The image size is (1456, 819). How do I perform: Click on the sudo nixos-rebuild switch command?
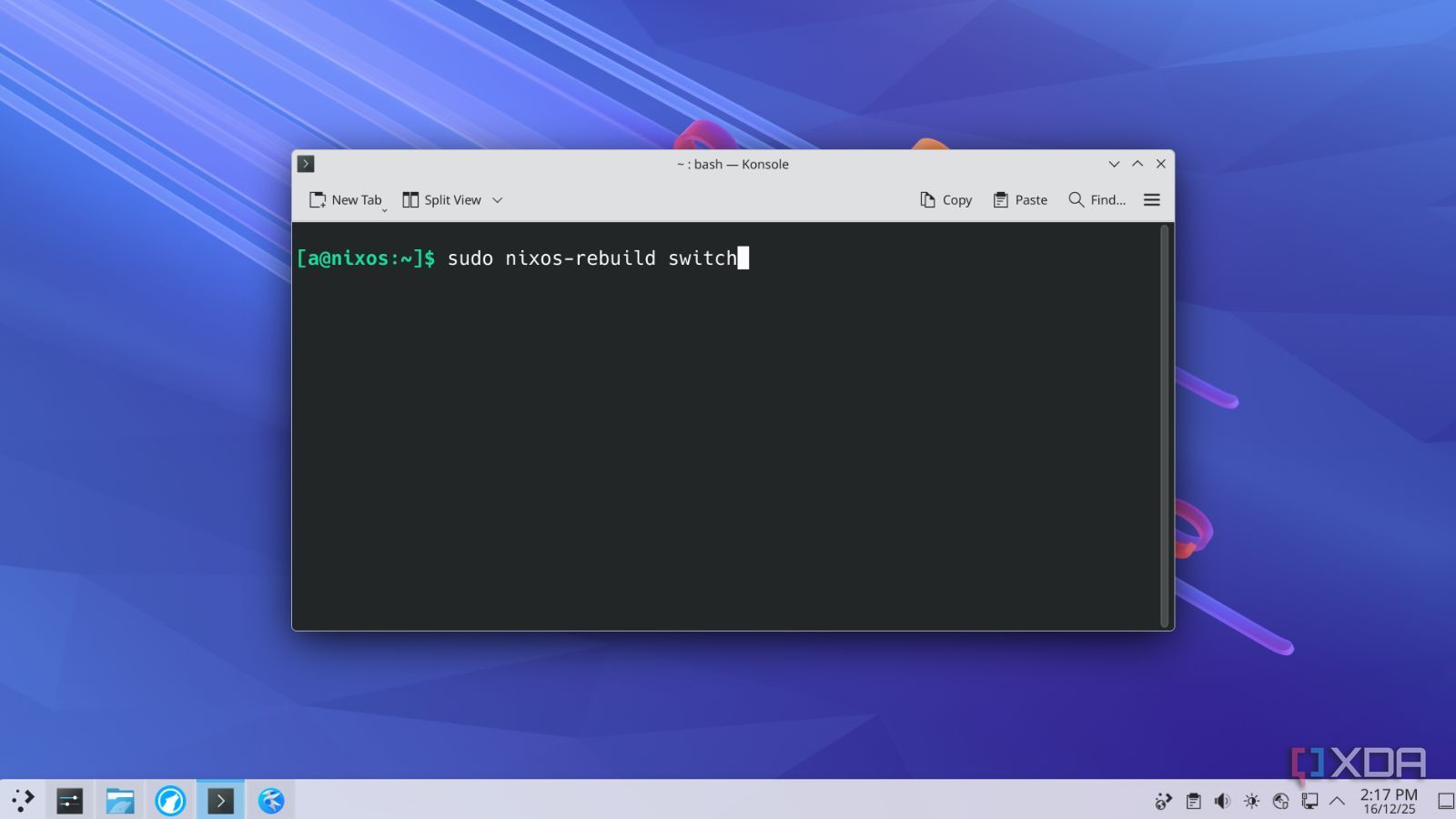coord(592,258)
